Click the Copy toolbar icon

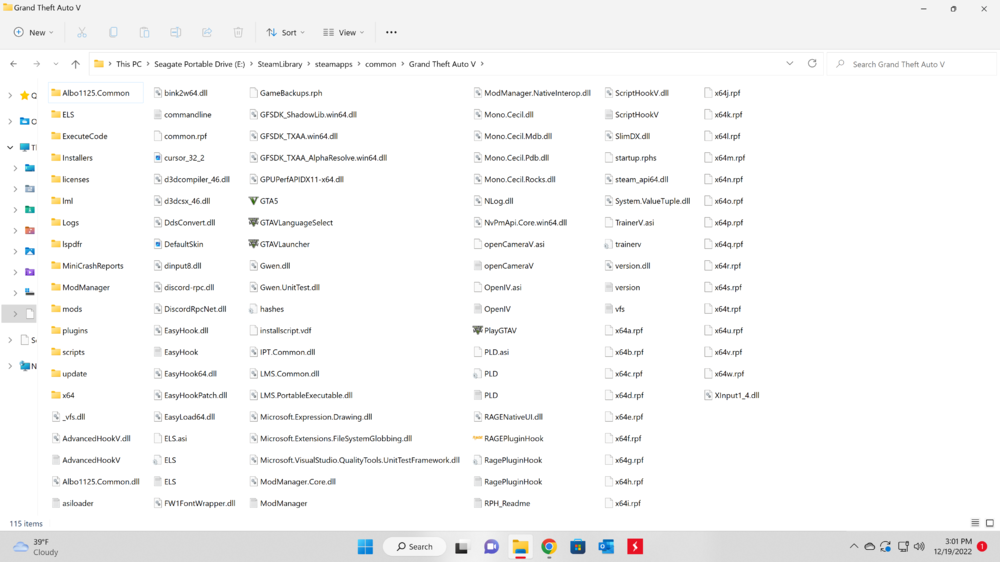(113, 33)
